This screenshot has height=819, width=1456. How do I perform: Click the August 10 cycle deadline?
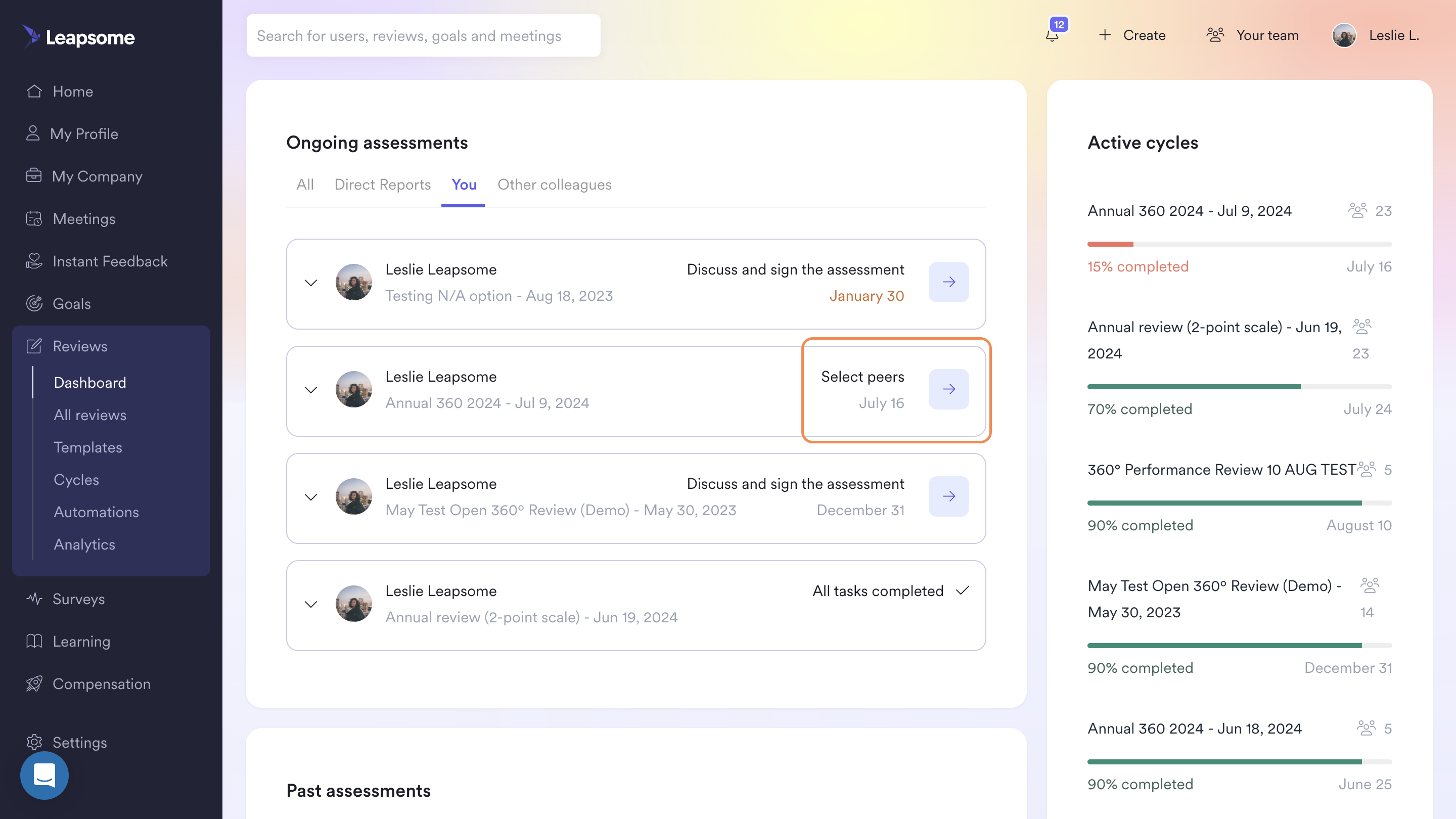(x=1359, y=525)
